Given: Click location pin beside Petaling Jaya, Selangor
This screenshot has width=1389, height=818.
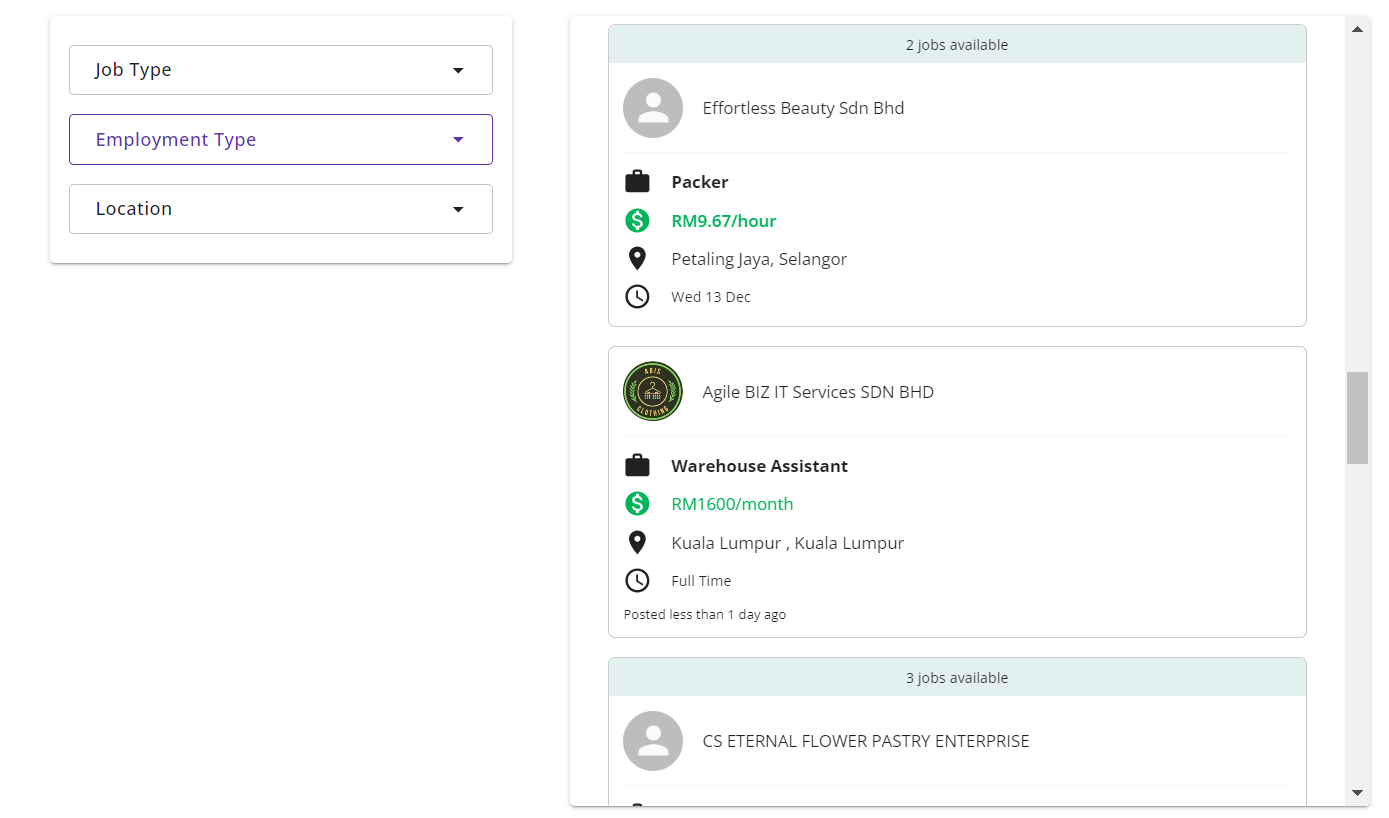Looking at the screenshot, I should coord(637,259).
